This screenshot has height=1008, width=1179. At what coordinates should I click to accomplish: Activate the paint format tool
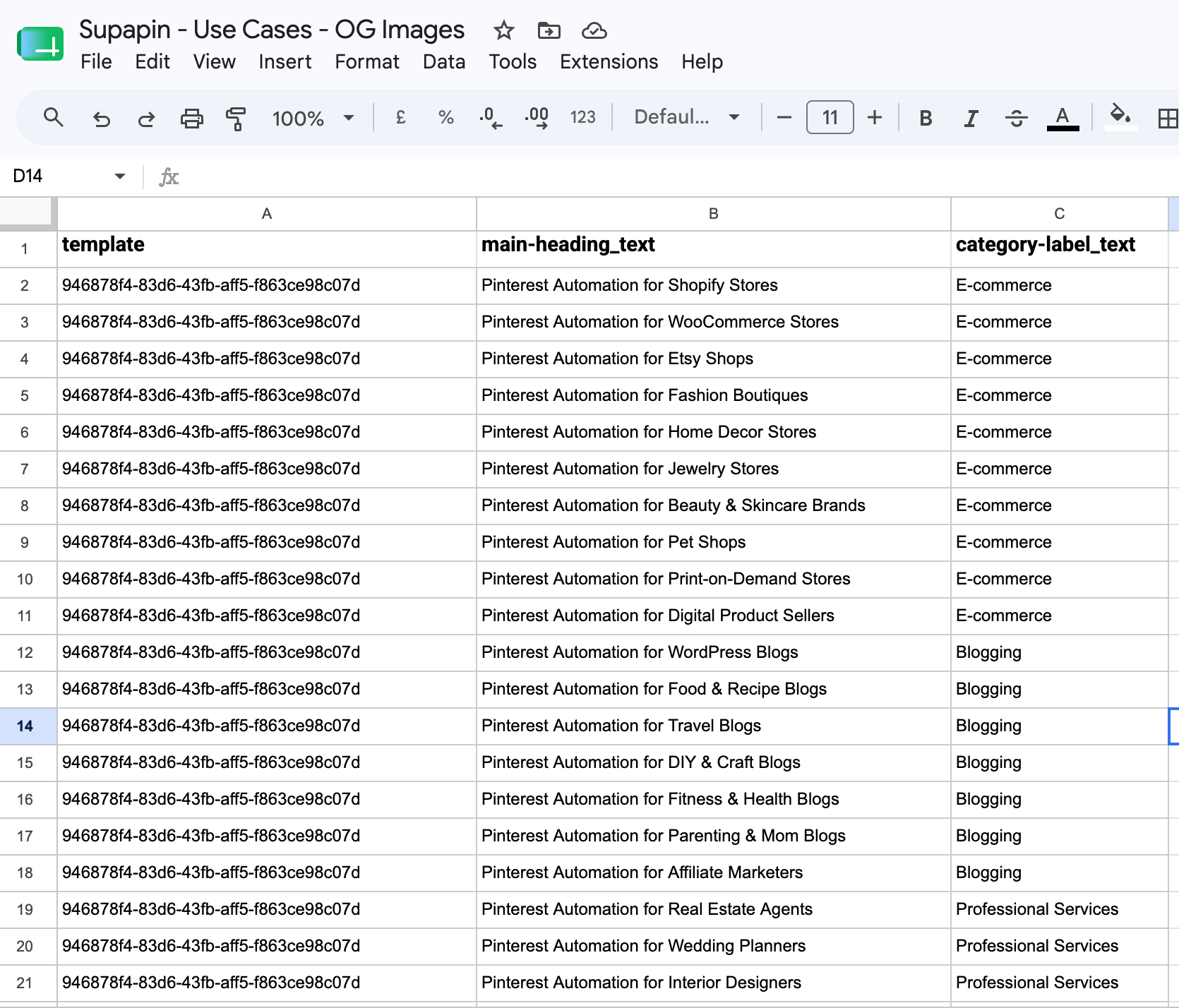point(236,118)
